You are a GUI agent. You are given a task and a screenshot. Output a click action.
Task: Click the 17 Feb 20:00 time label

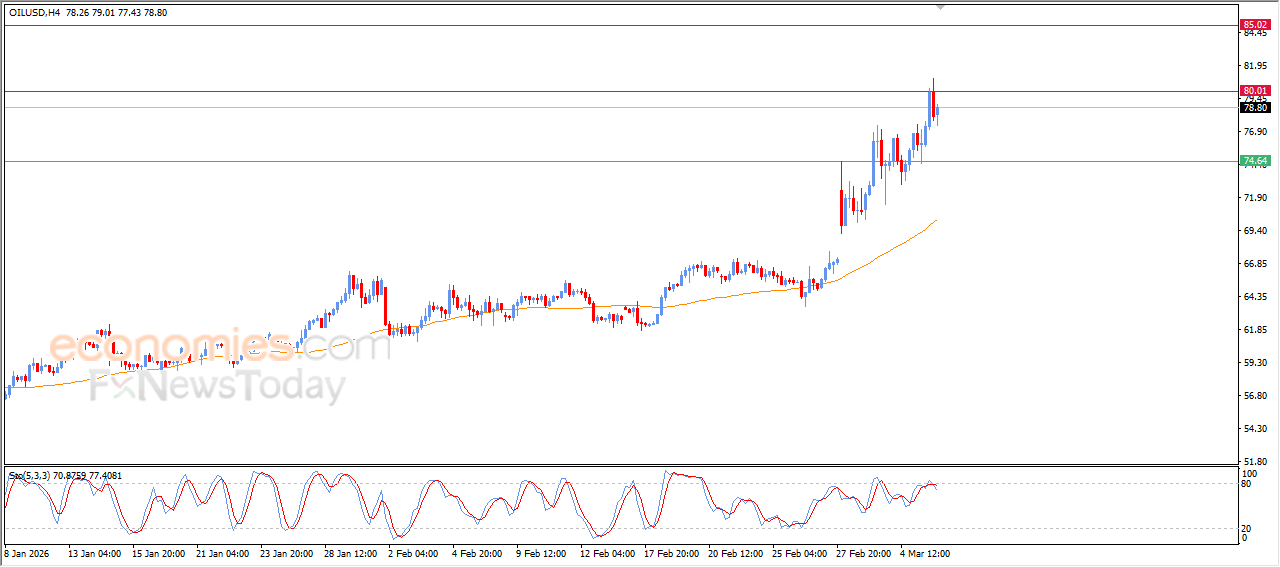(670, 552)
